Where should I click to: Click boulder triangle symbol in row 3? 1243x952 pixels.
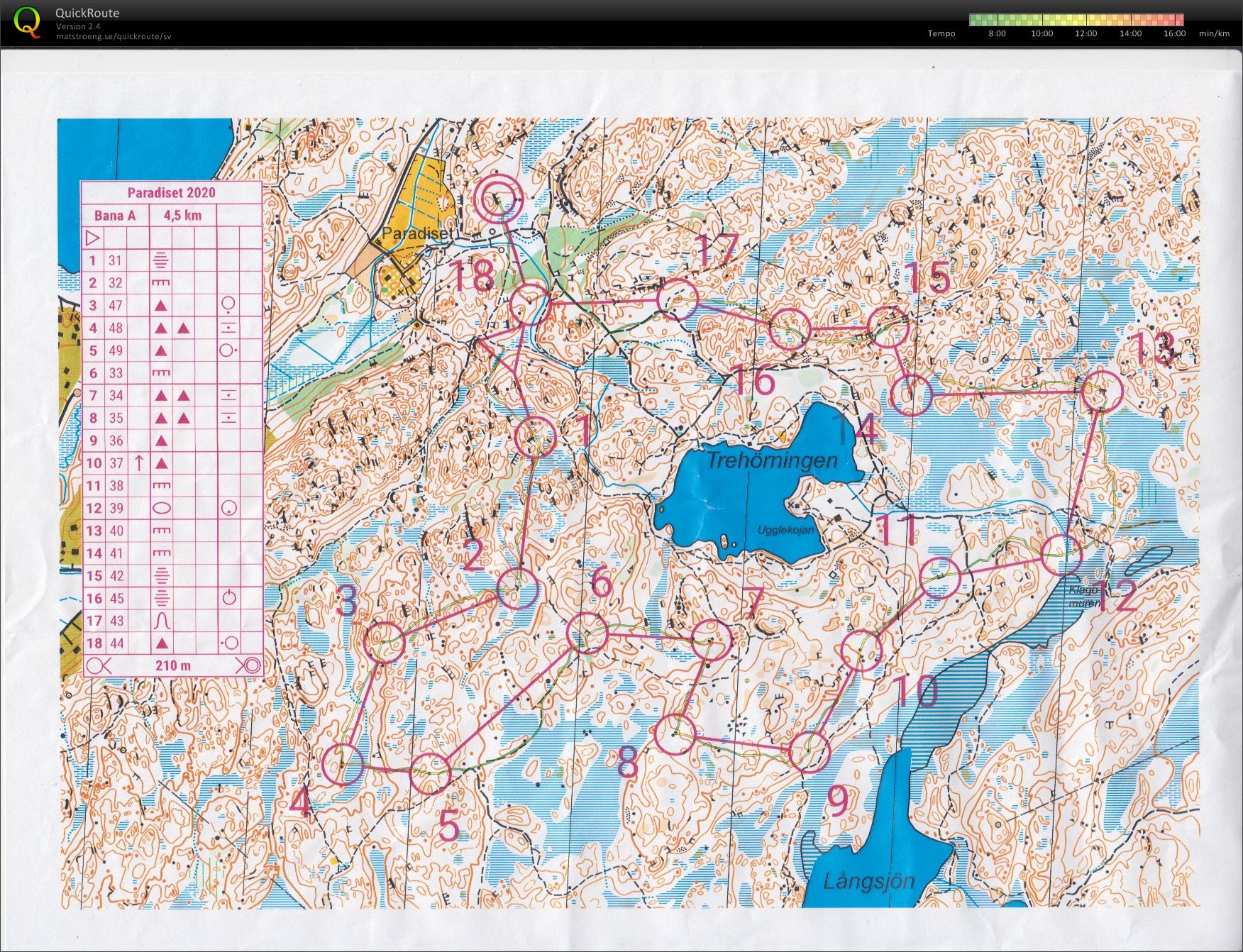click(161, 305)
